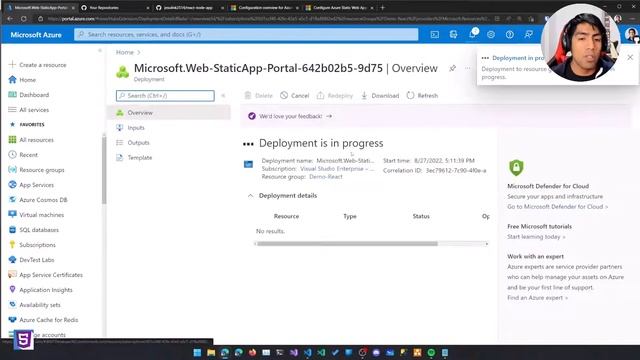Open Cloud Shell icon in Azure header

435,35
